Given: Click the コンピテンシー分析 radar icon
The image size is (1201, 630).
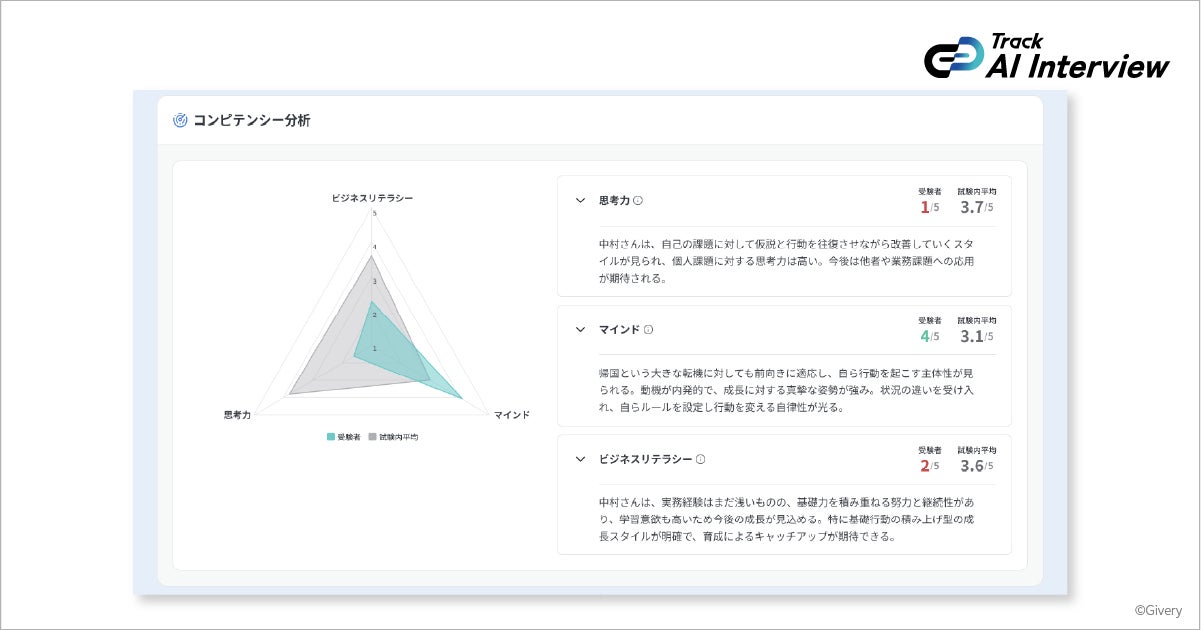Looking at the screenshot, I should pos(180,120).
